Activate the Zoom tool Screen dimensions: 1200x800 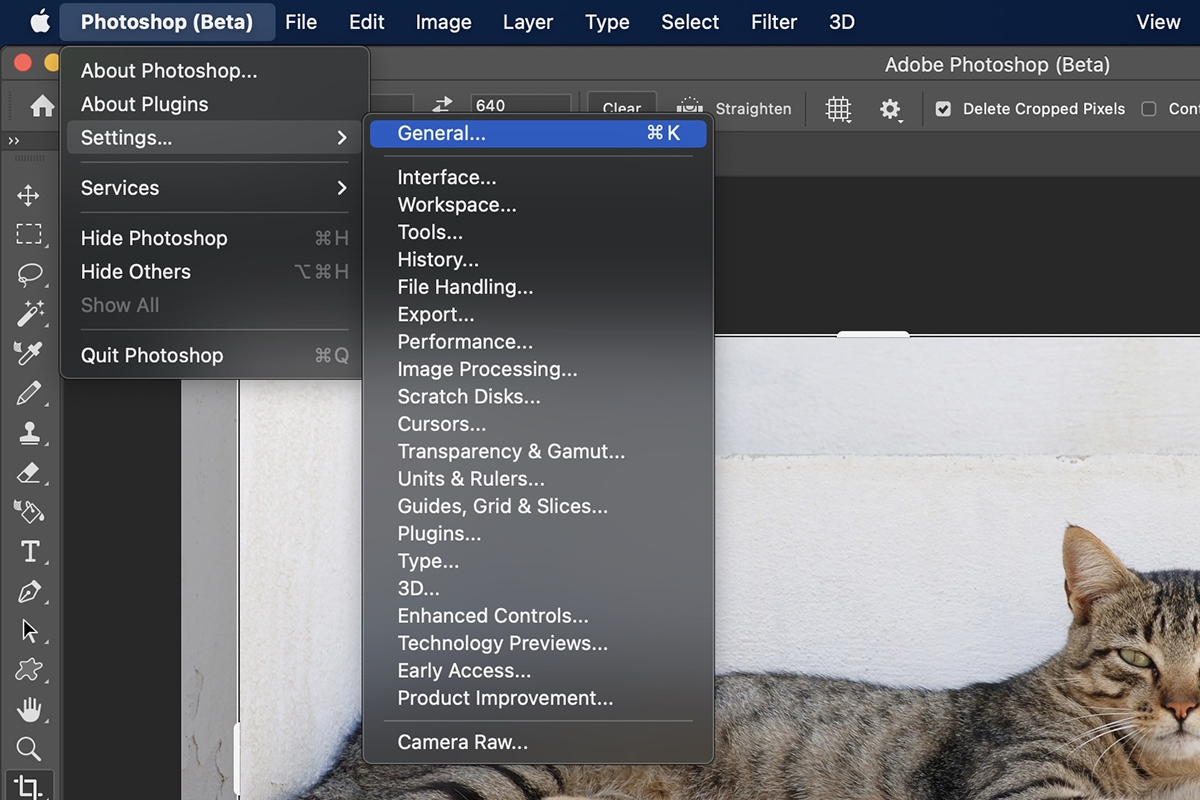coord(30,748)
